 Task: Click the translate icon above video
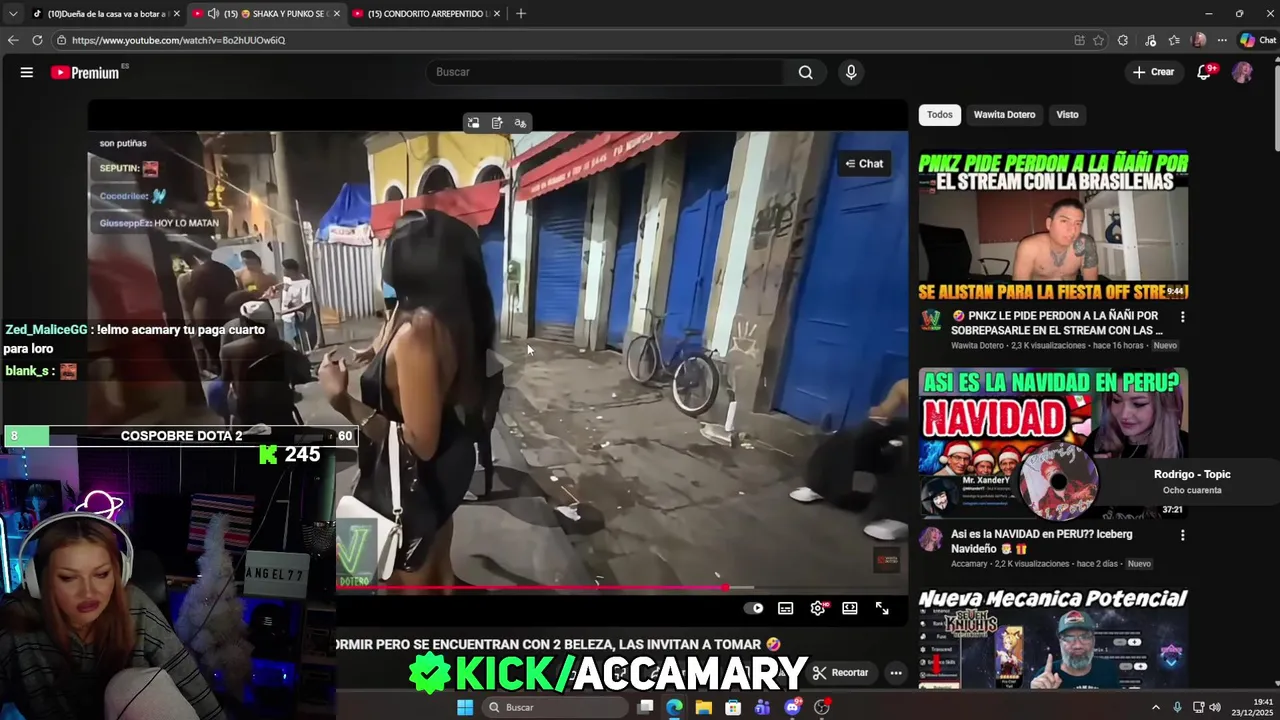coord(520,123)
